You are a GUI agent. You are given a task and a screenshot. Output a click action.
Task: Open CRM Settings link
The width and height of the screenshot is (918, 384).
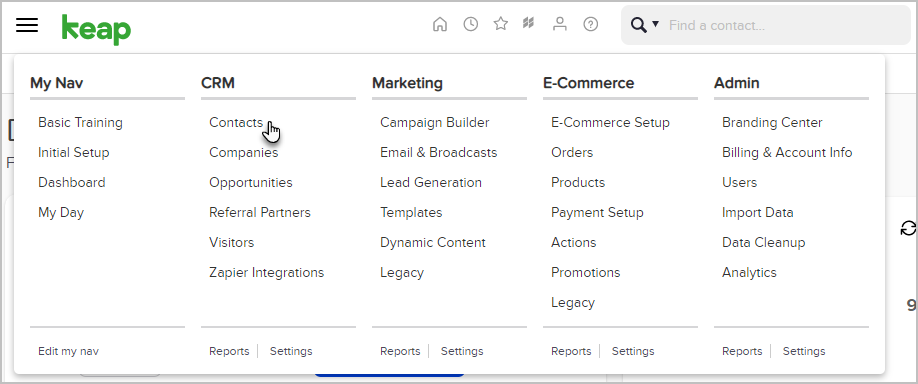[291, 351]
